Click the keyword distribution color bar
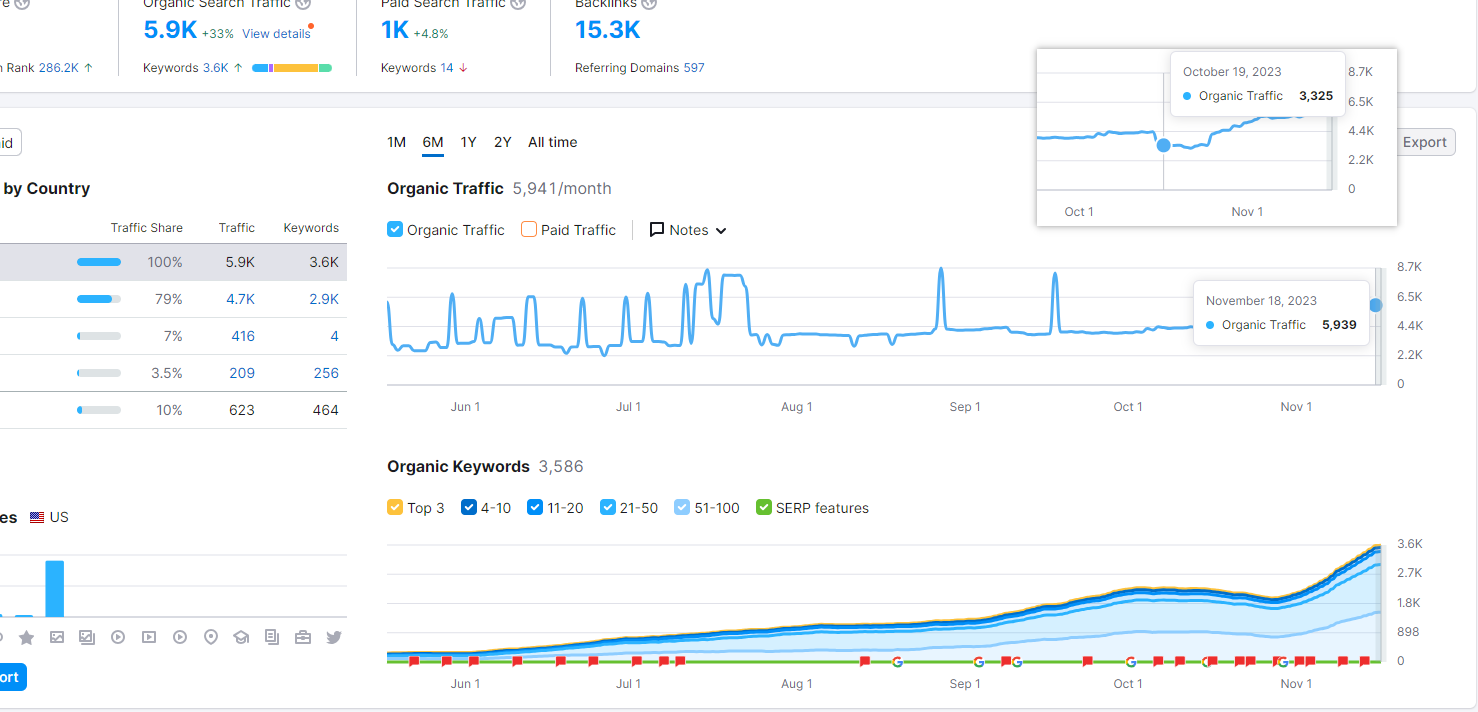This screenshot has width=1478, height=712. (292, 68)
